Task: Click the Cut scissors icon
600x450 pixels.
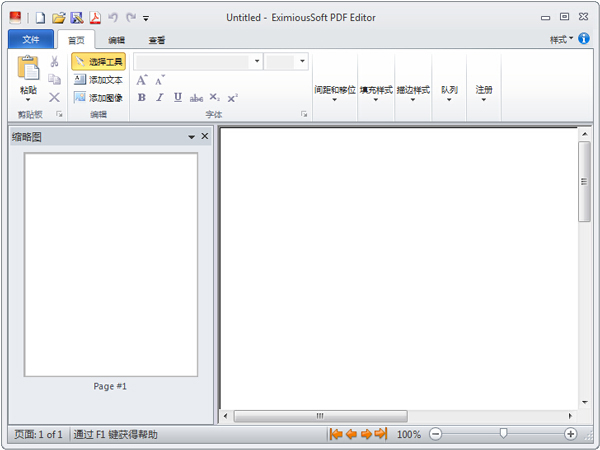Action: (x=54, y=62)
